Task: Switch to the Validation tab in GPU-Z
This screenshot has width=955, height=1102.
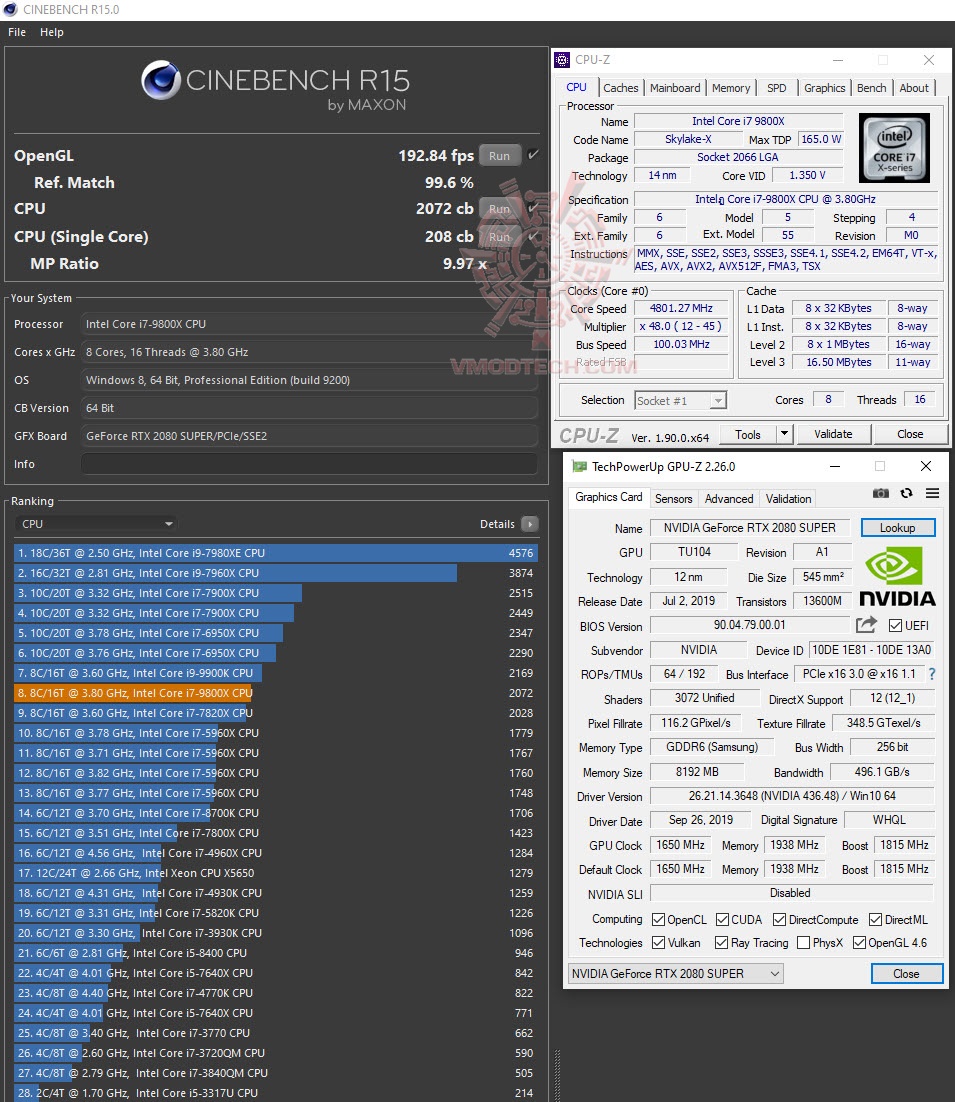Action: pyautogui.click(x=788, y=498)
